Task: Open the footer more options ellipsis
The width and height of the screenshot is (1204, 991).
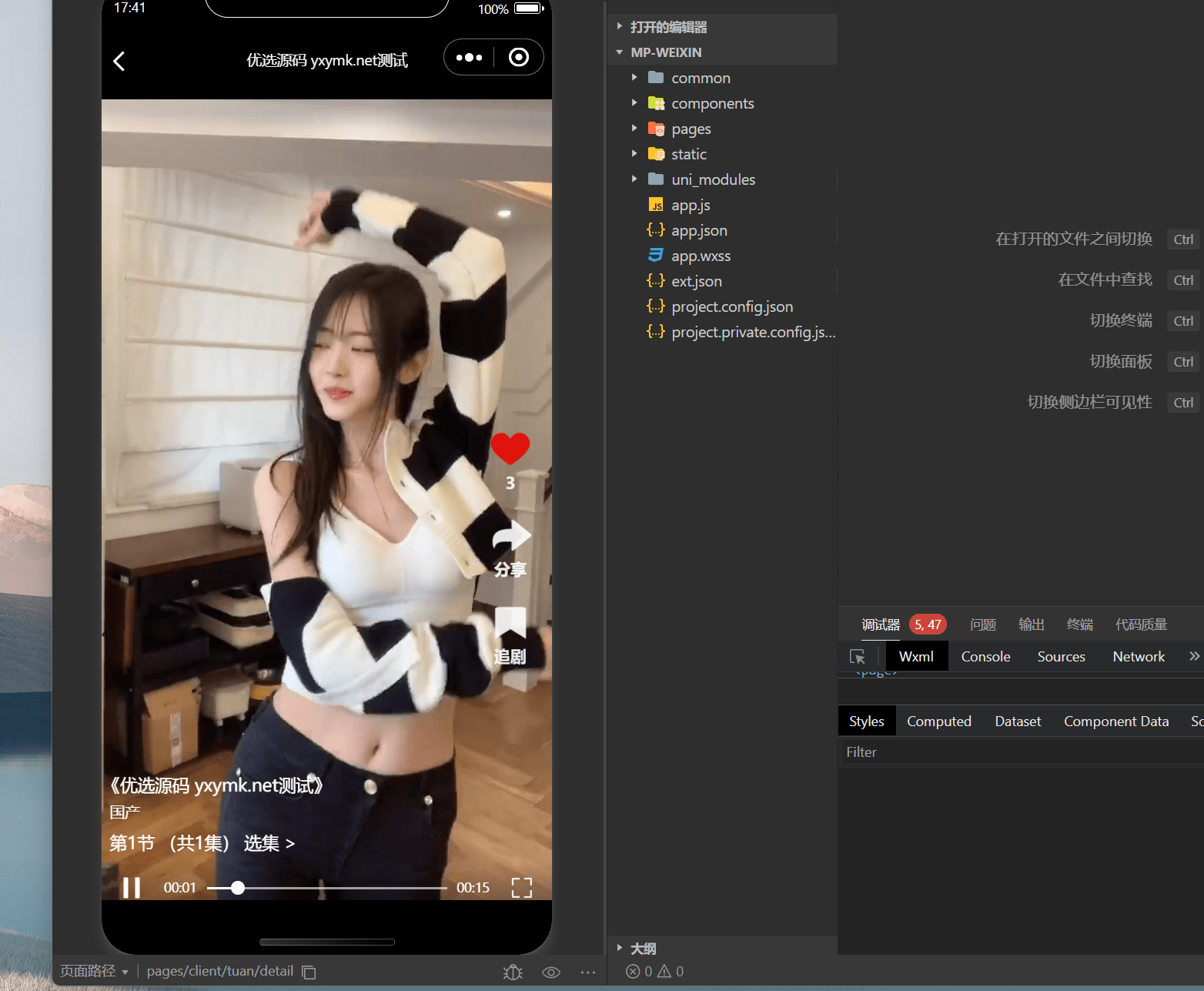Action: coord(588,972)
